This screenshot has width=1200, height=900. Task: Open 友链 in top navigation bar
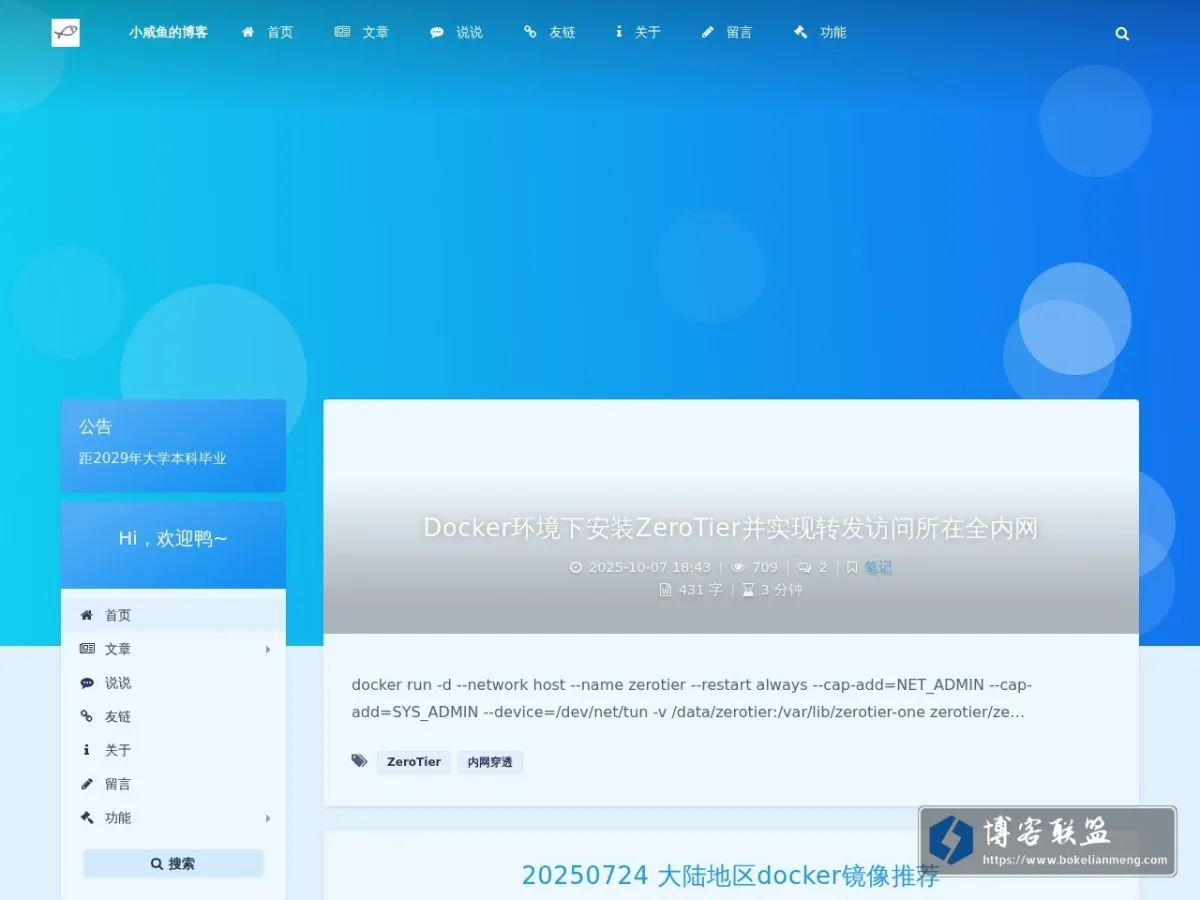[562, 32]
